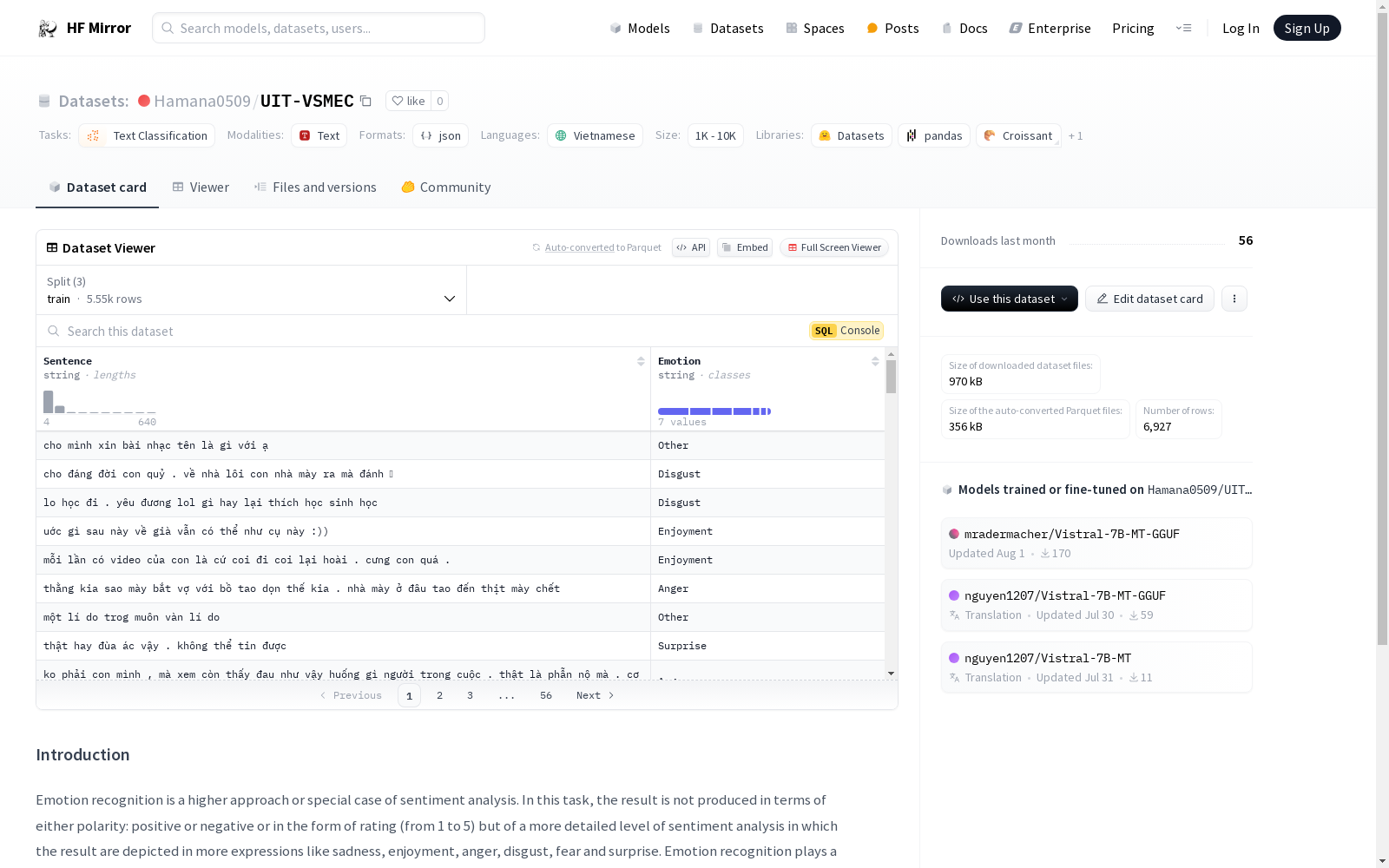Expand the +1 more libraries
This screenshot has width=1389, height=868.
click(x=1076, y=136)
